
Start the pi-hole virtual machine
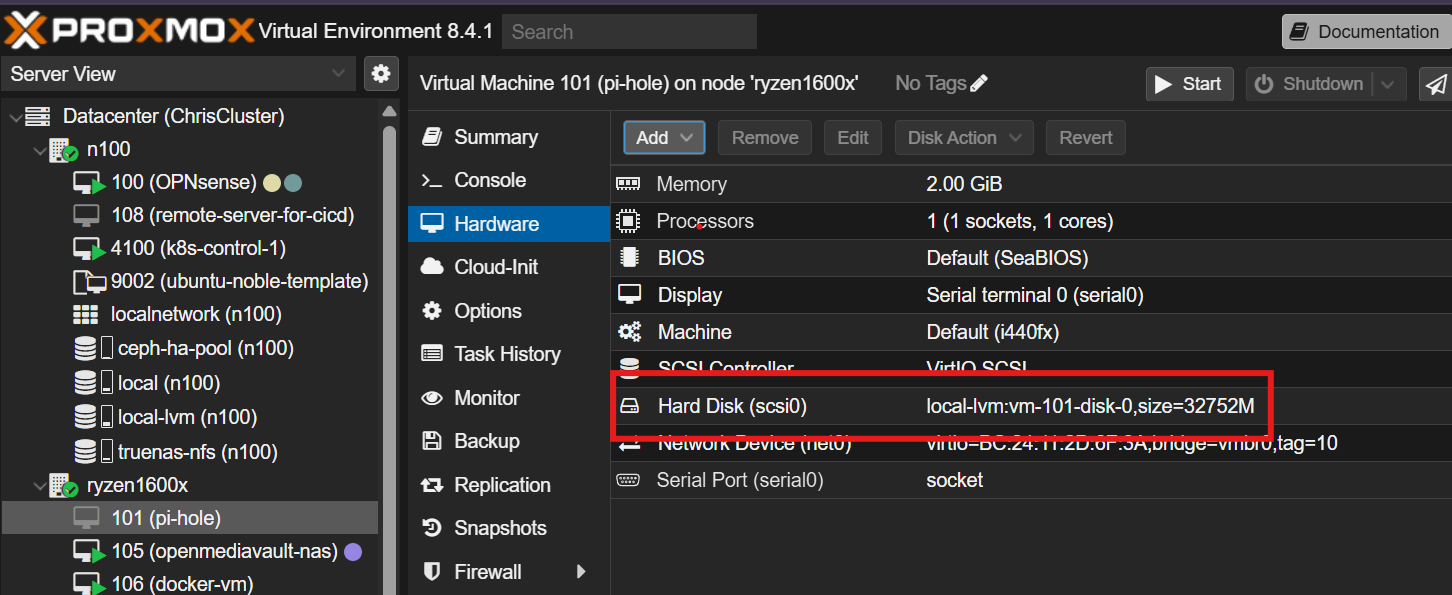tap(1189, 84)
